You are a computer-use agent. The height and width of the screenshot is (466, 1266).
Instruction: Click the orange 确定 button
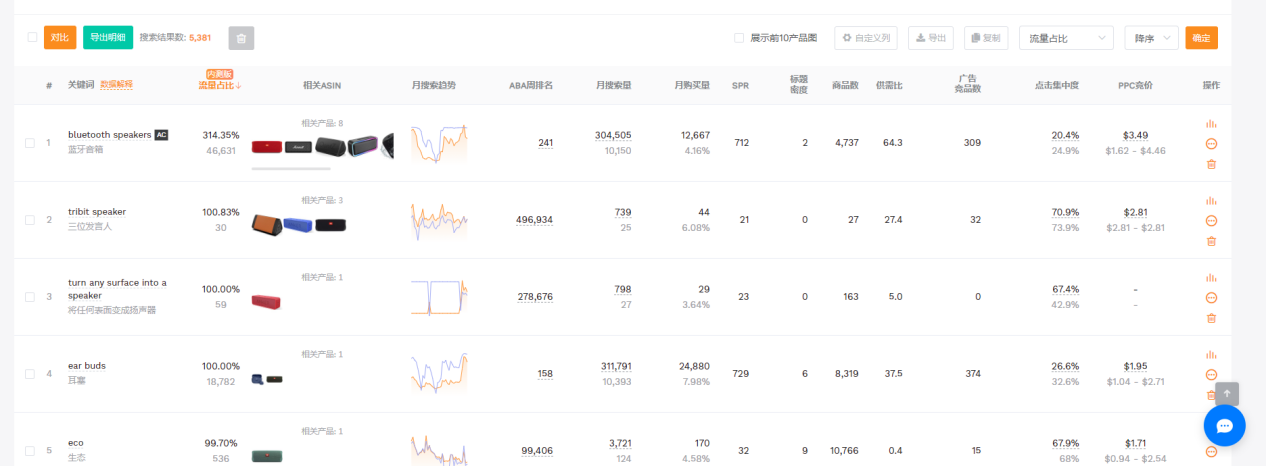coord(1201,38)
